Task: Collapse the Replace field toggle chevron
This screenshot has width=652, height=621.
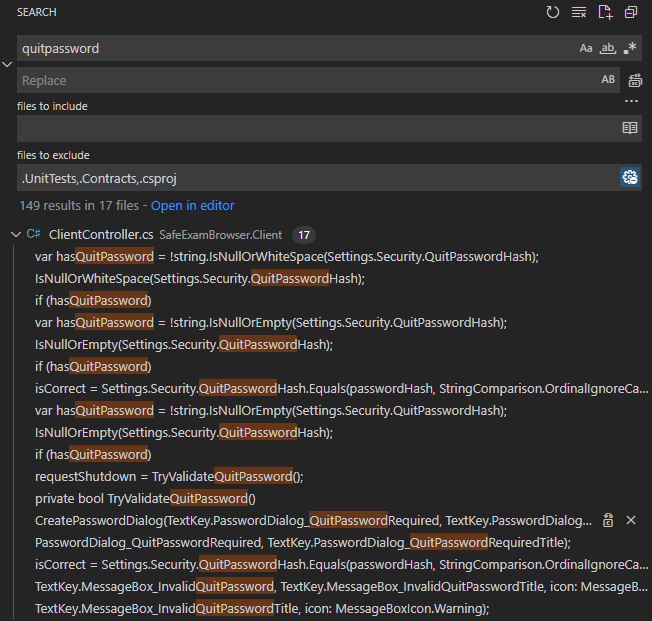Action: tap(7, 64)
